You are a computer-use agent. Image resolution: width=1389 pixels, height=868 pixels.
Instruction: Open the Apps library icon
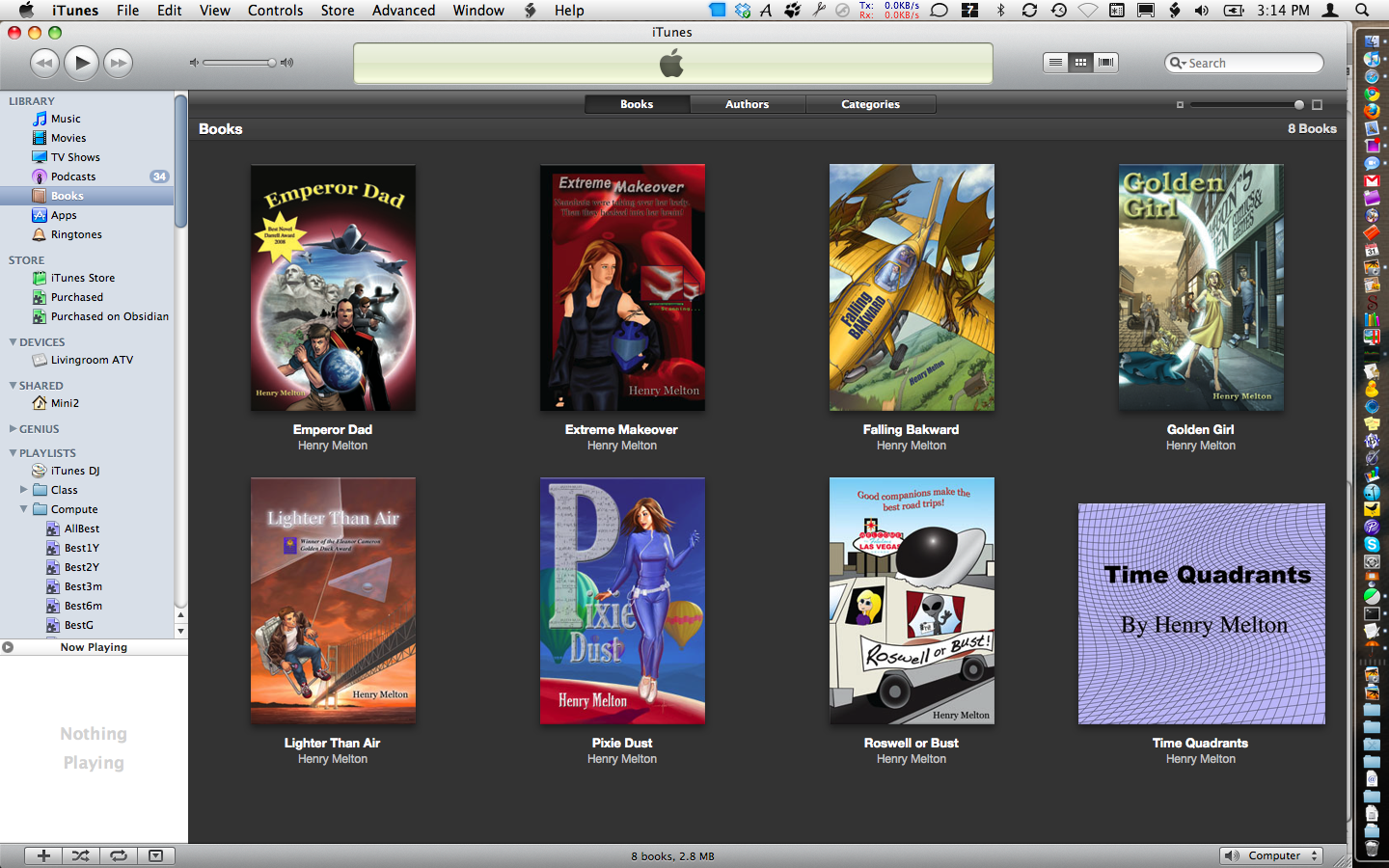(40, 215)
